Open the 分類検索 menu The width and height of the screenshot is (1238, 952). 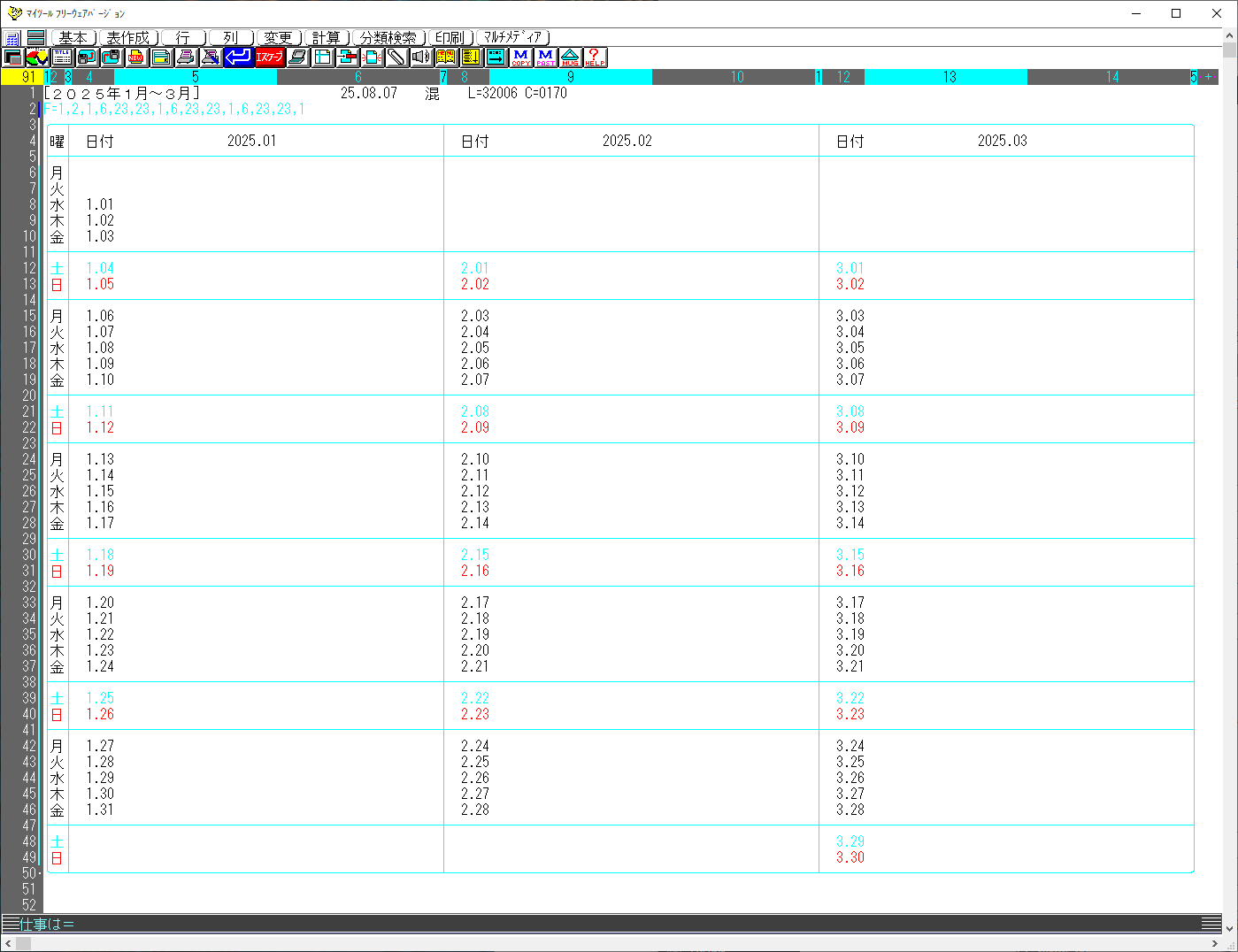[388, 37]
